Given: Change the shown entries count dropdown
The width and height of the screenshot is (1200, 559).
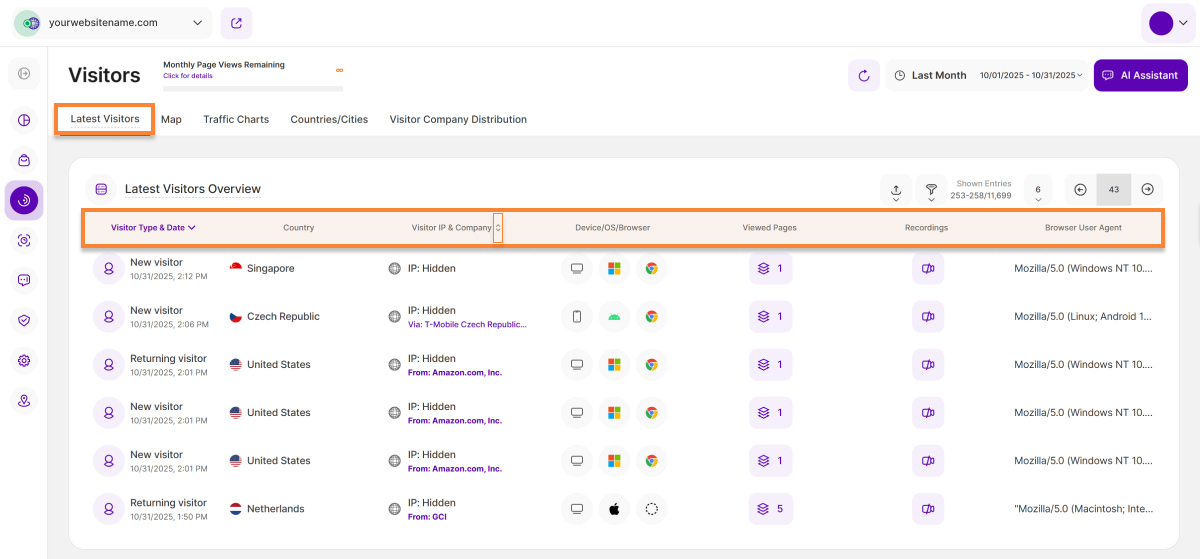Looking at the screenshot, I should pyautogui.click(x=1038, y=190).
